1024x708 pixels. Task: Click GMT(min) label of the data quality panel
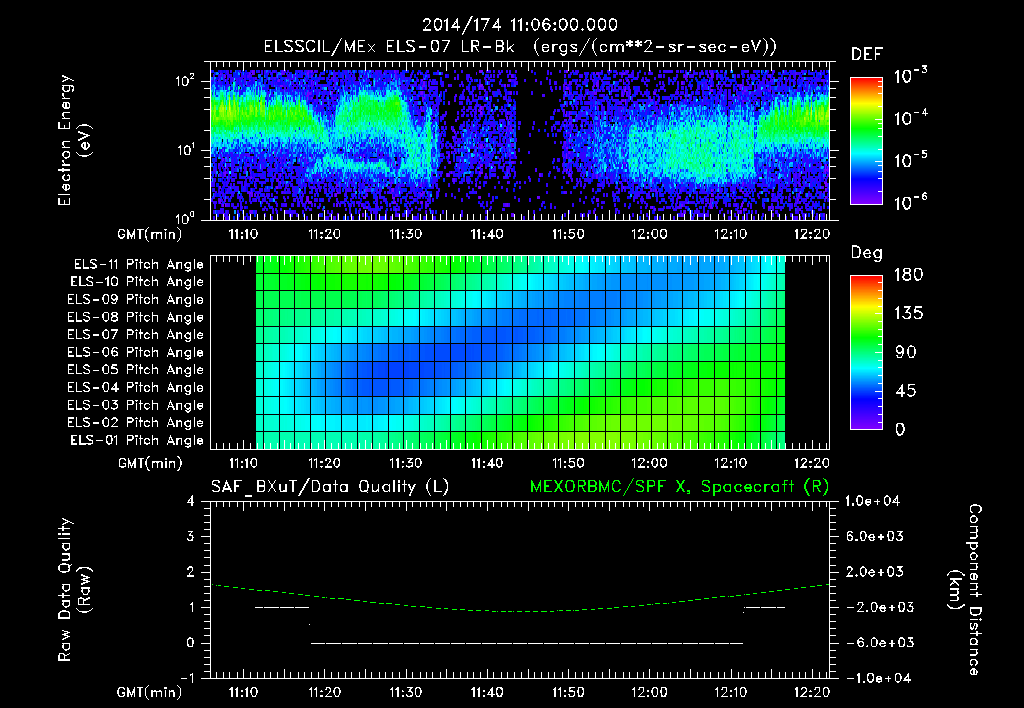coord(149,692)
